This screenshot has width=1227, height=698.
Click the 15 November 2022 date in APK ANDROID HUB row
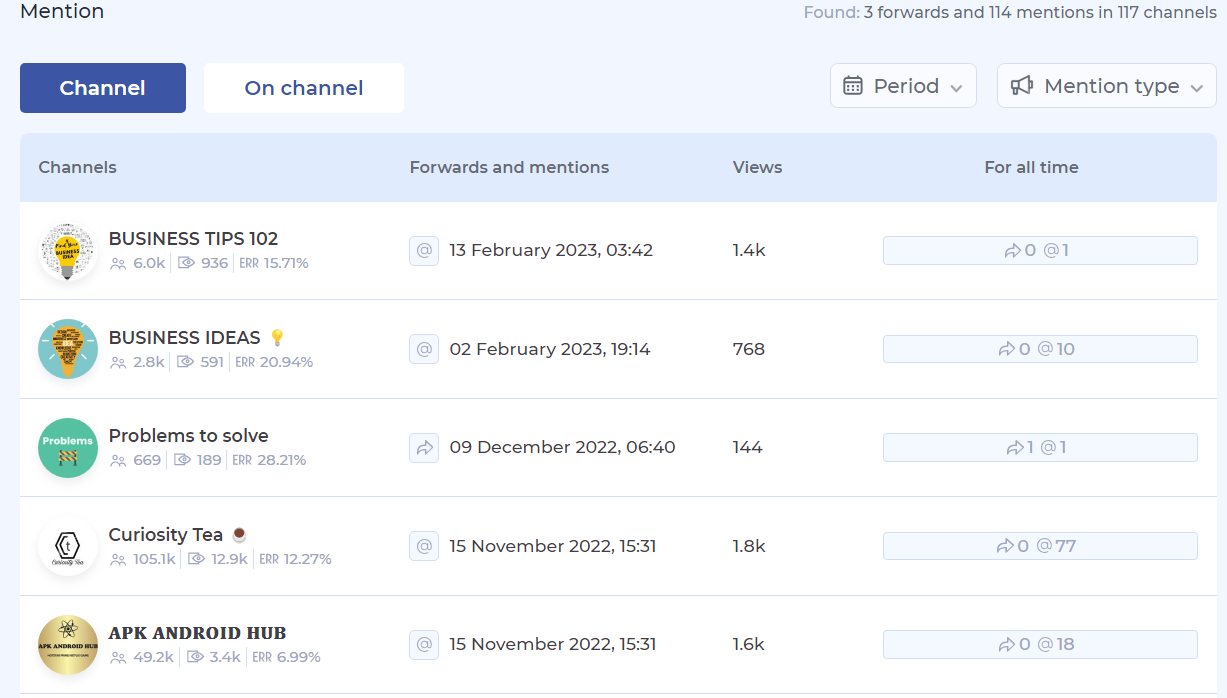552,644
